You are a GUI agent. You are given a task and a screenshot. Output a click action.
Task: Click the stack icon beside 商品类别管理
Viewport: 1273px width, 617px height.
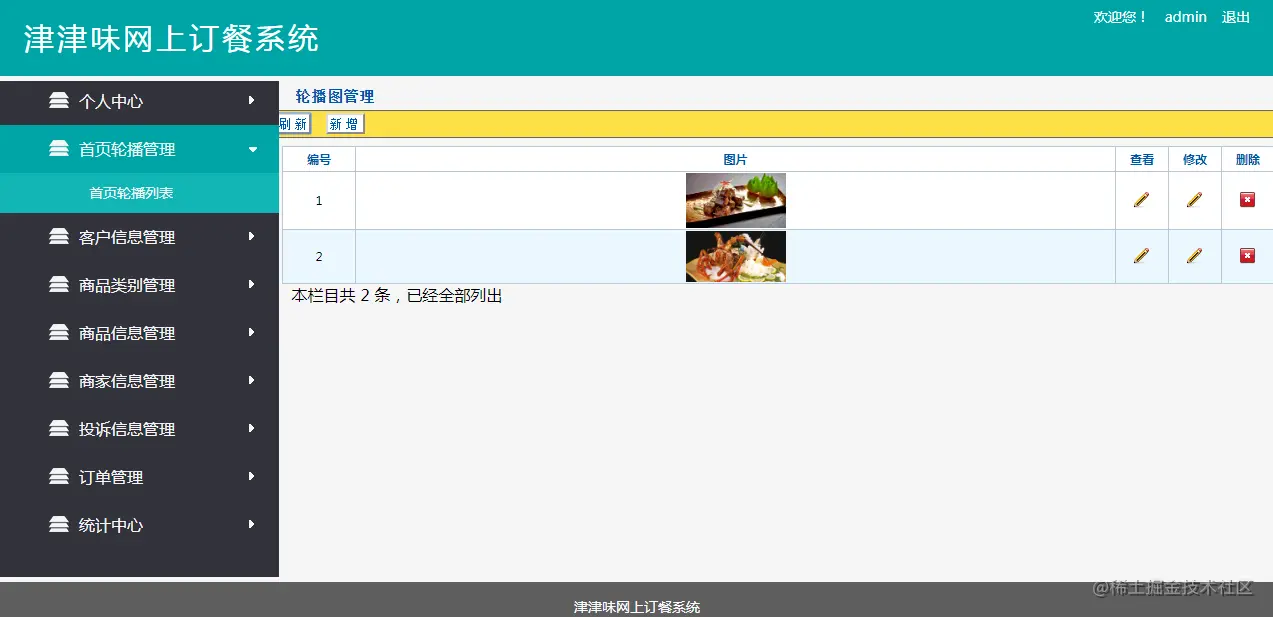coord(59,284)
